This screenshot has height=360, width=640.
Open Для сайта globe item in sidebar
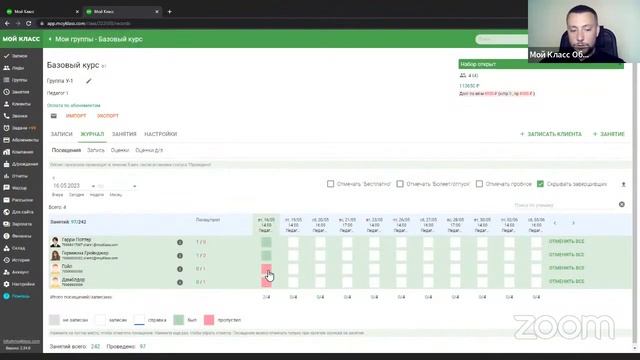pyautogui.click(x=18, y=212)
